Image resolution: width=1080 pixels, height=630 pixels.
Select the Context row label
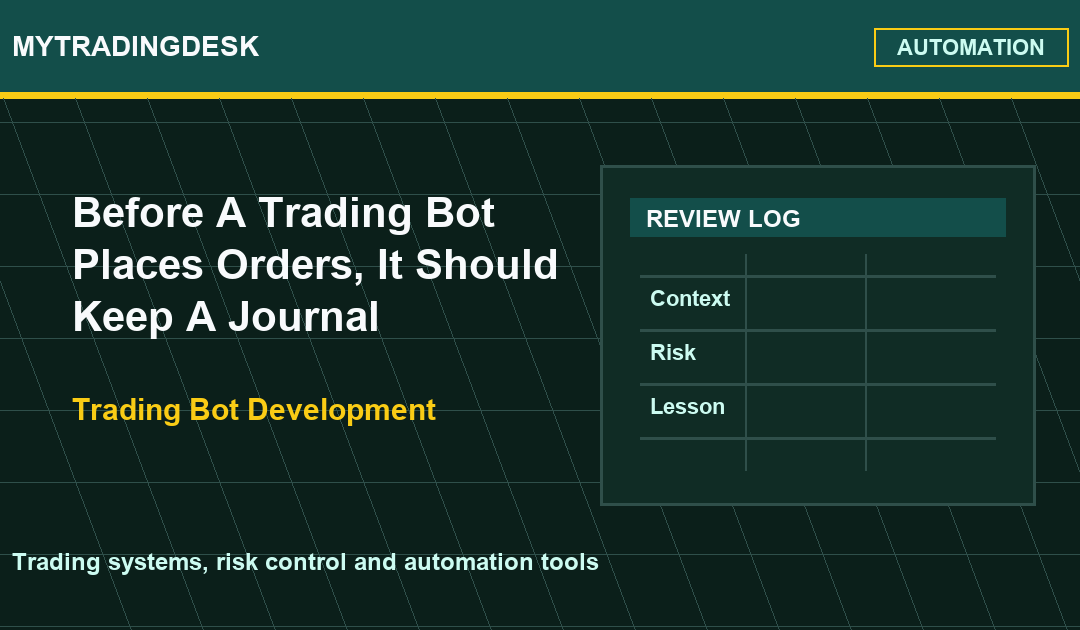coord(689,299)
